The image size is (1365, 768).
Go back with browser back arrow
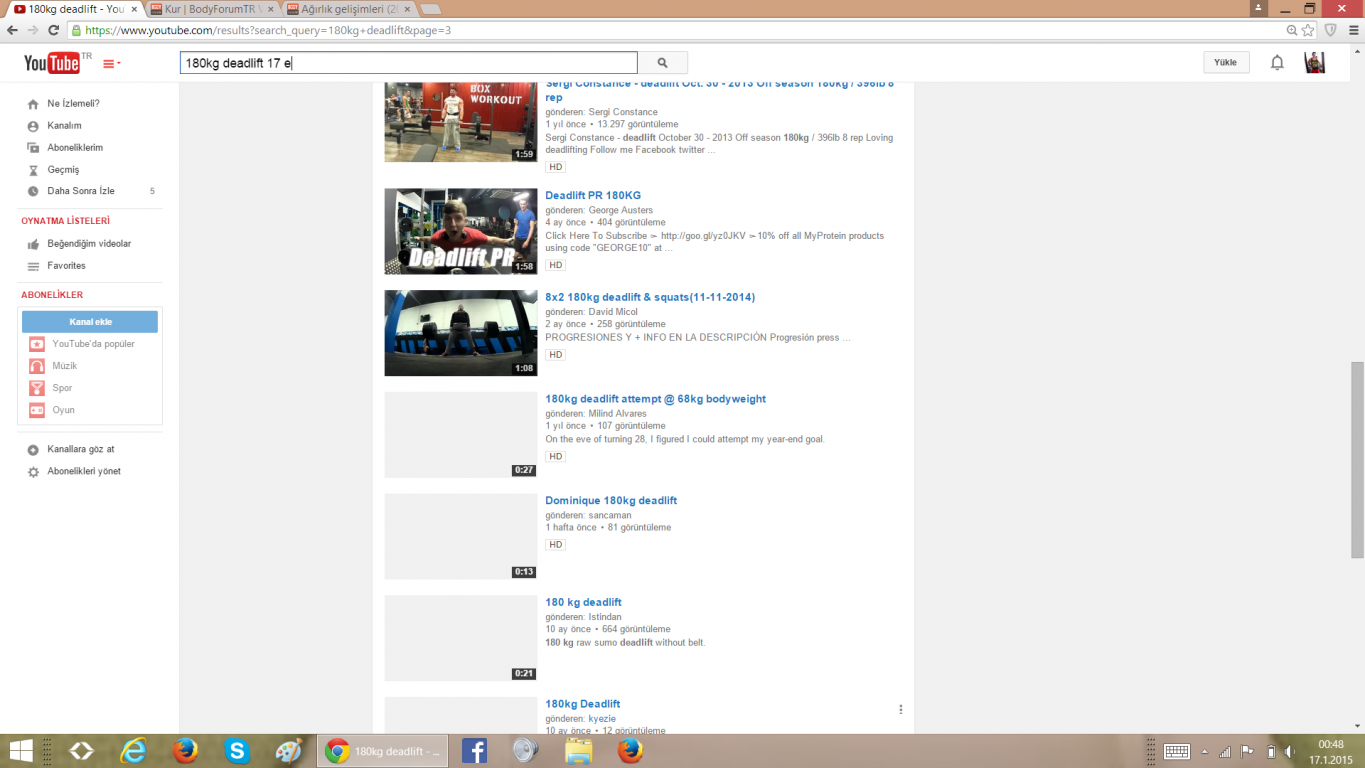pos(12,30)
